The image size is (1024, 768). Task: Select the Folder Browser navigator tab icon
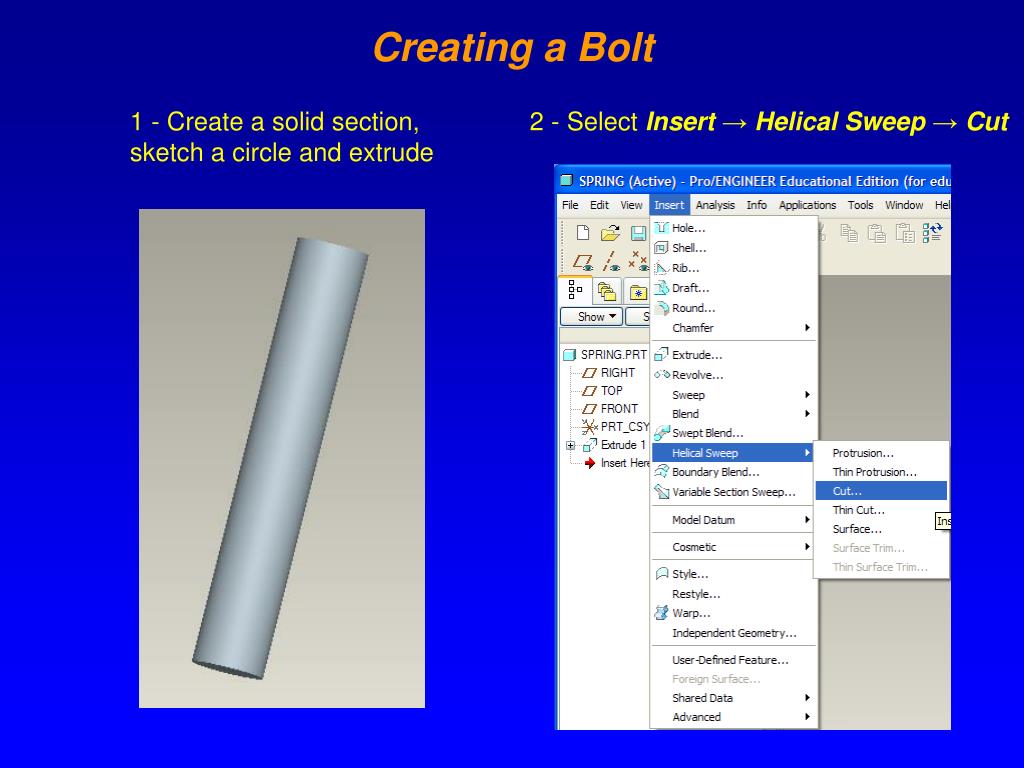607,291
